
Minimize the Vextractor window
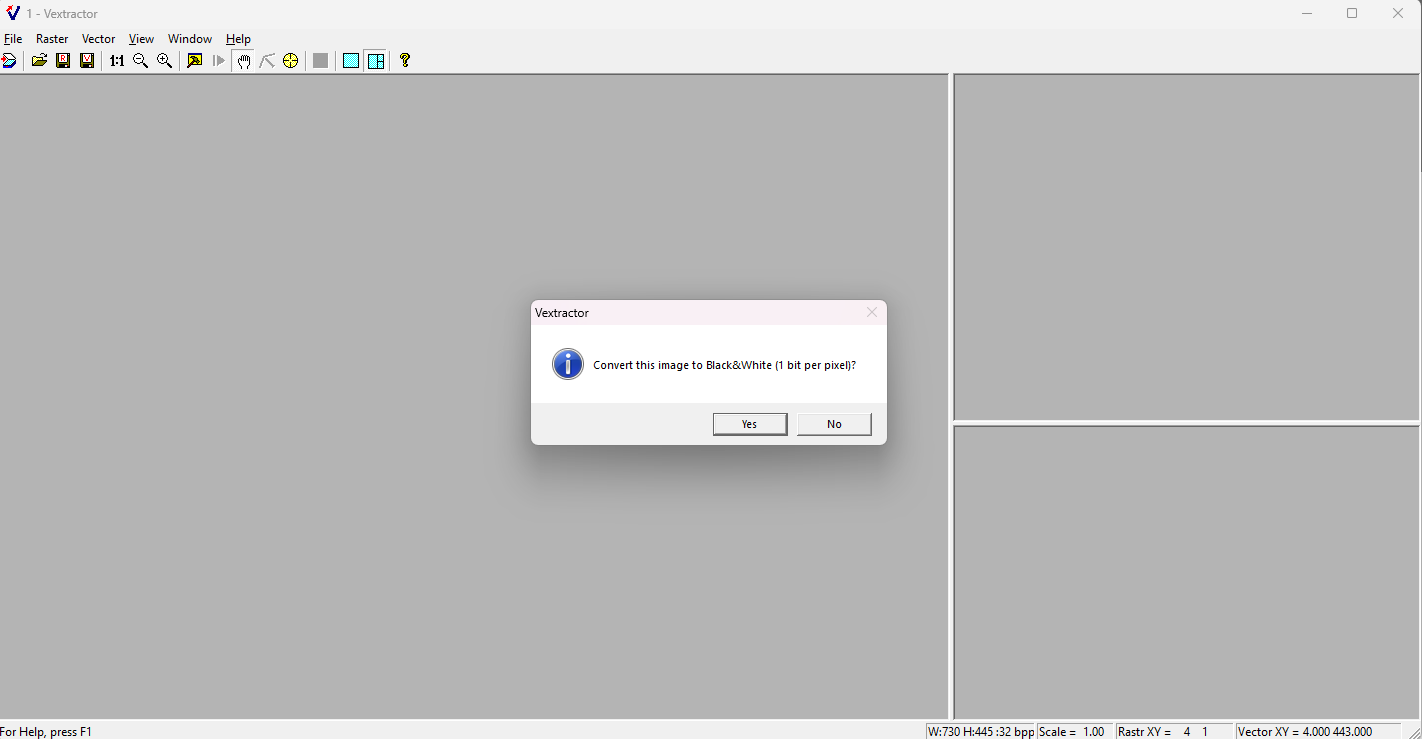tap(1307, 13)
